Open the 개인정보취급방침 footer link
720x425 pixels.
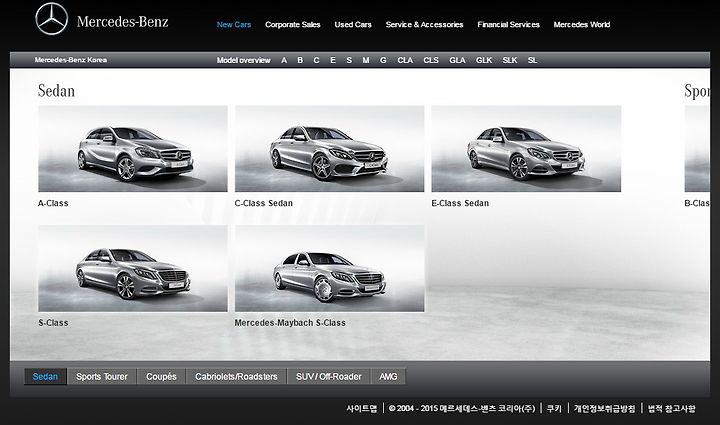coord(605,408)
